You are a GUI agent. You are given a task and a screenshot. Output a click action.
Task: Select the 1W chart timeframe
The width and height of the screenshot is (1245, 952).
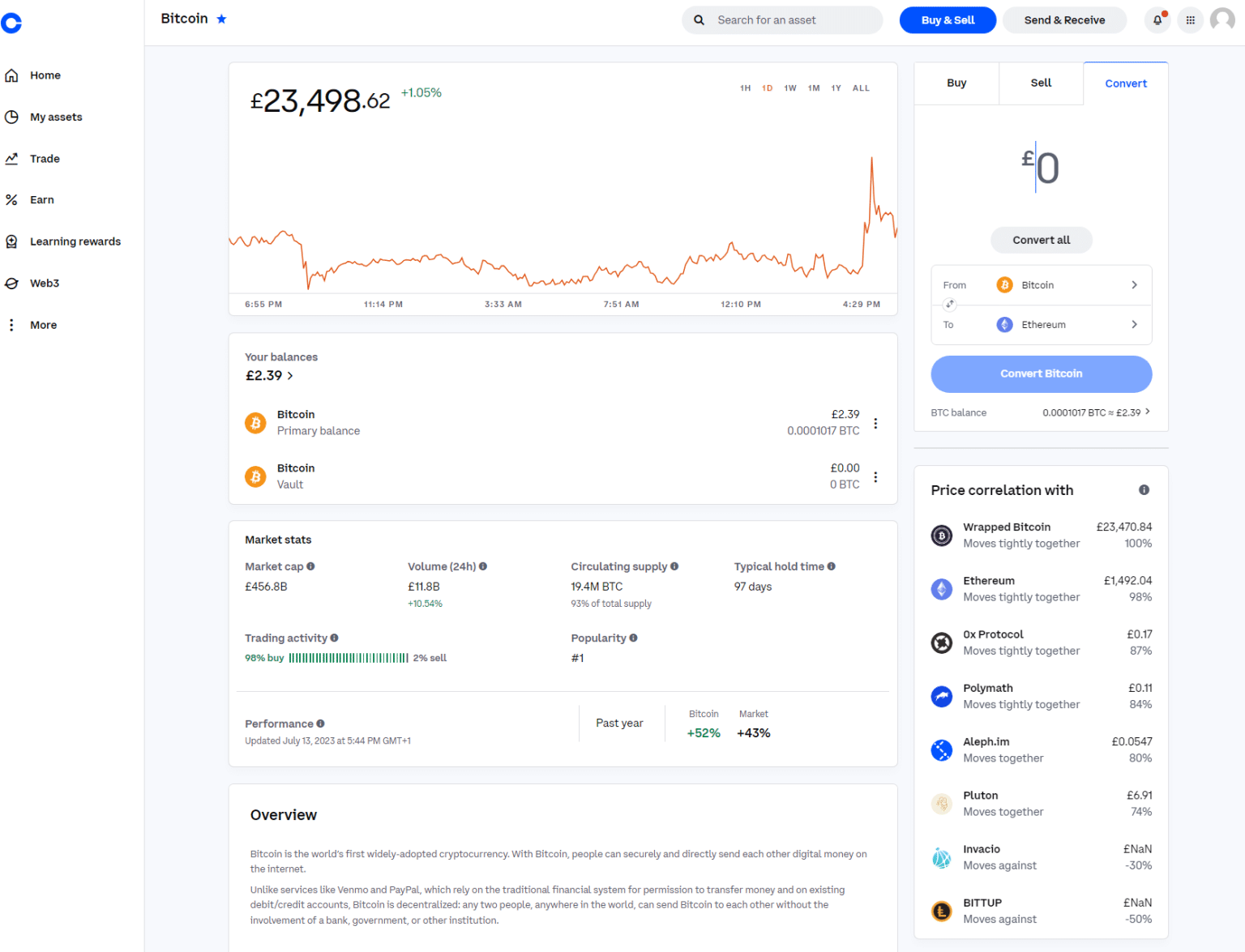[789, 88]
